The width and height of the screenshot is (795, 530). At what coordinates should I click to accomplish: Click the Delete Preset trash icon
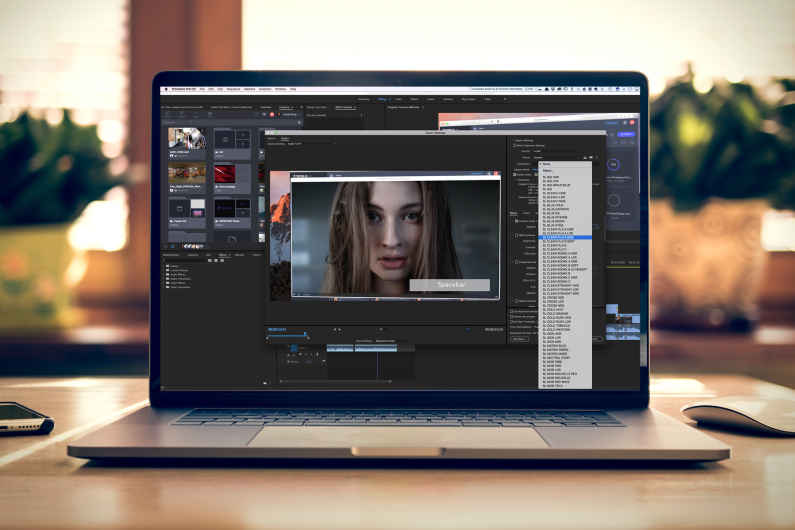pyautogui.click(x=600, y=157)
